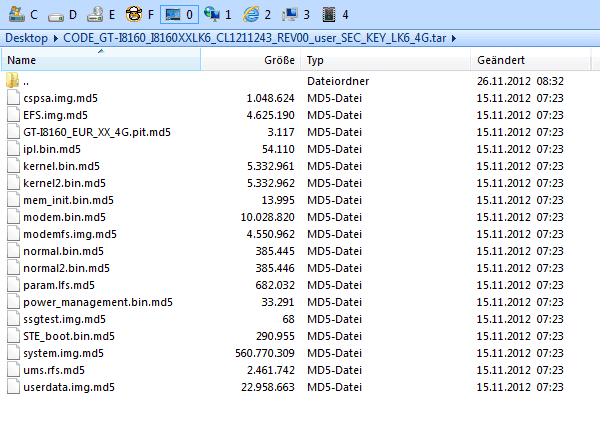Click the Dateiordner type cell
Viewport: 600px width, 425px height.
[338, 81]
